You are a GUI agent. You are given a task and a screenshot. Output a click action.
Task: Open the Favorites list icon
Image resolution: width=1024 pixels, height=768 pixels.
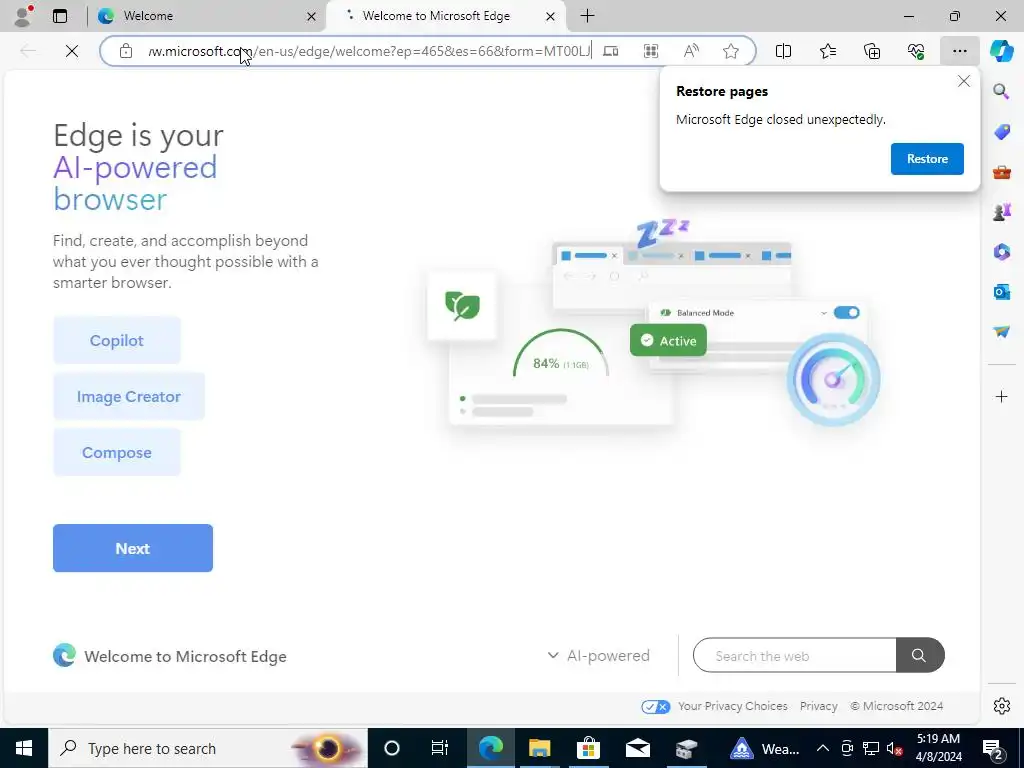pyautogui.click(x=828, y=51)
